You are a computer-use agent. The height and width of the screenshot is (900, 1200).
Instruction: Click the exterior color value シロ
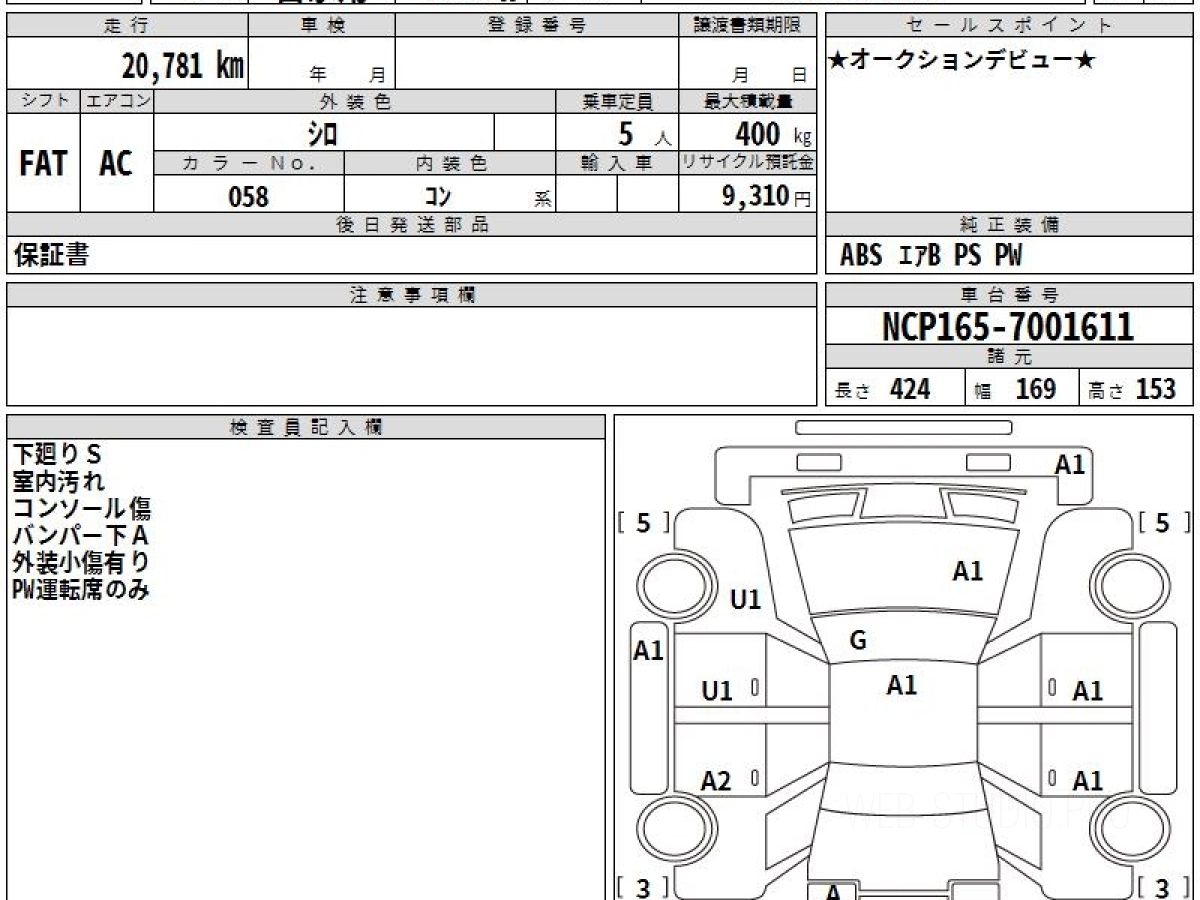coord(322,133)
